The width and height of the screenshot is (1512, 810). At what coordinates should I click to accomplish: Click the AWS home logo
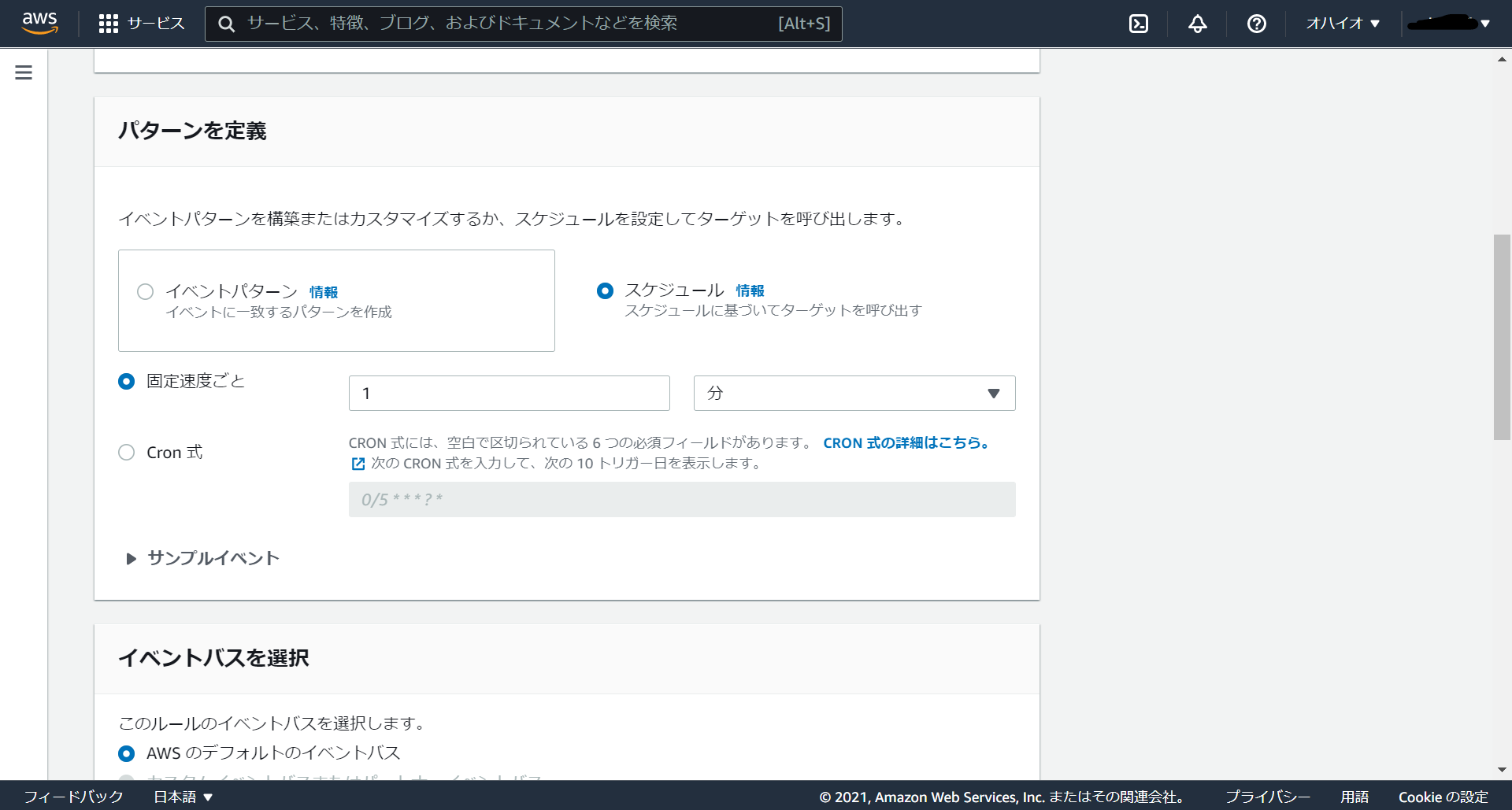tap(39, 24)
